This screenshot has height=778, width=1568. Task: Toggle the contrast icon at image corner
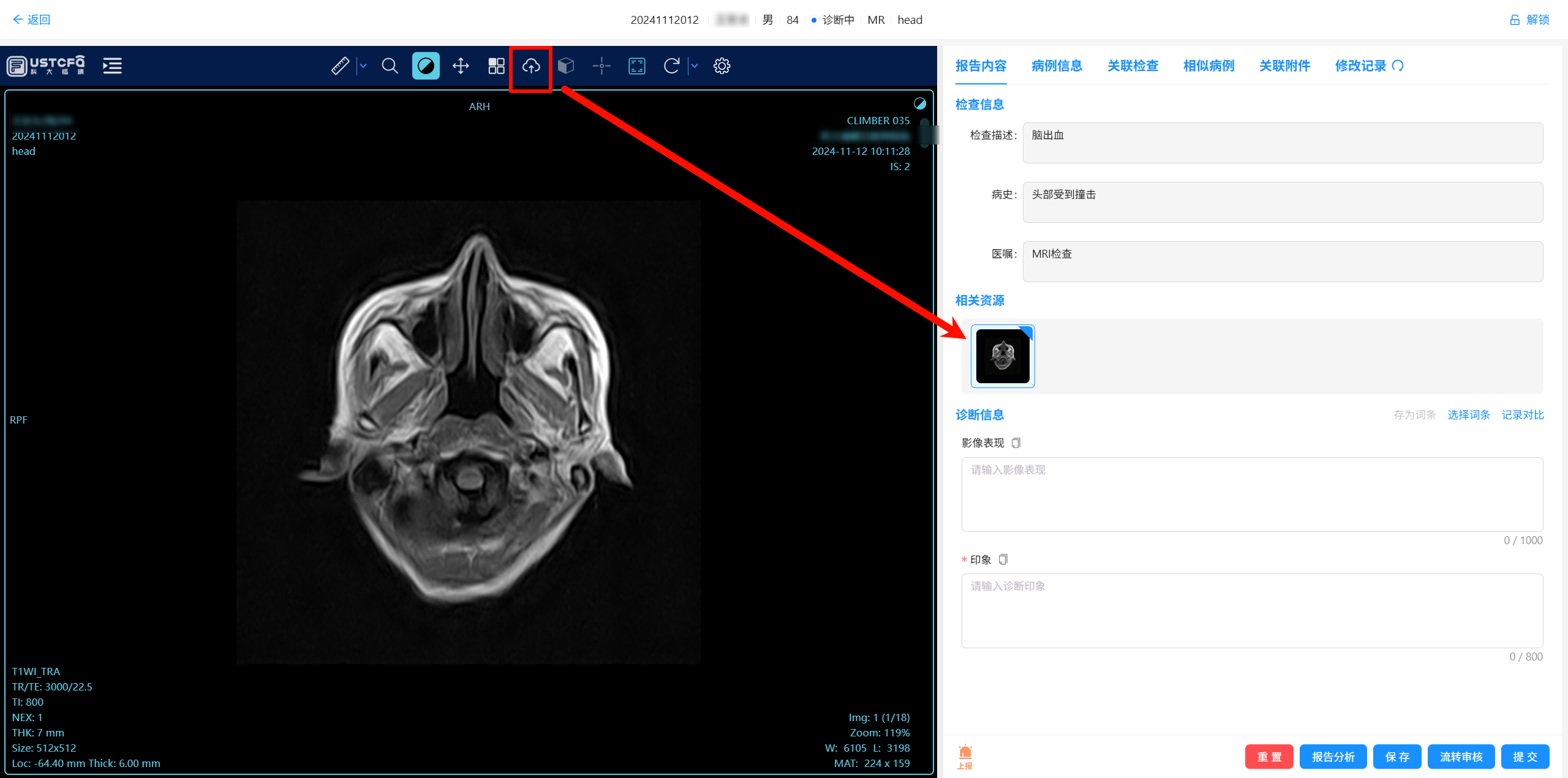pyautogui.click(x=921, y=103)
